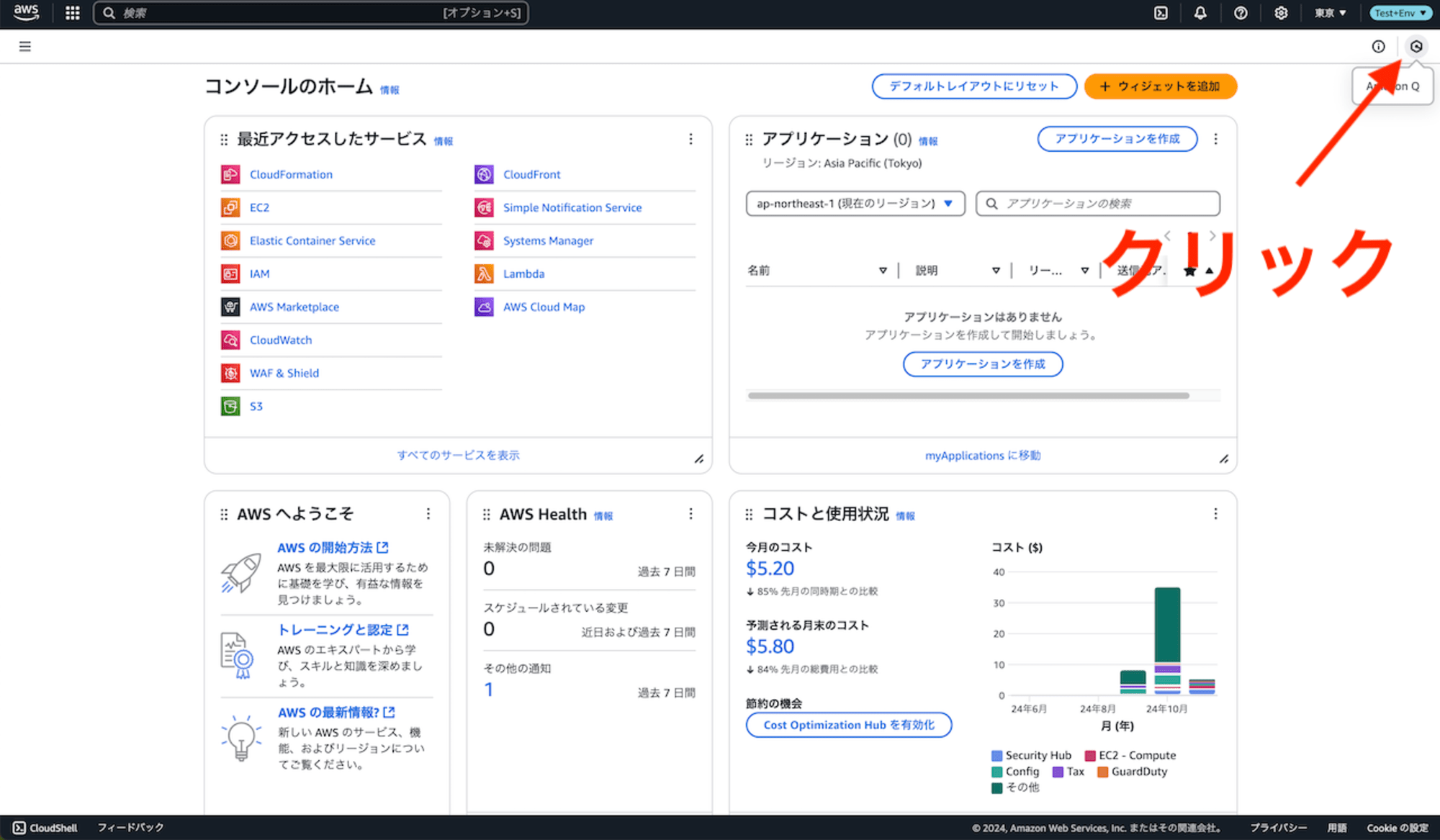
Task: Open CloudShell icon in top navigation bar
Action: 1161,13
